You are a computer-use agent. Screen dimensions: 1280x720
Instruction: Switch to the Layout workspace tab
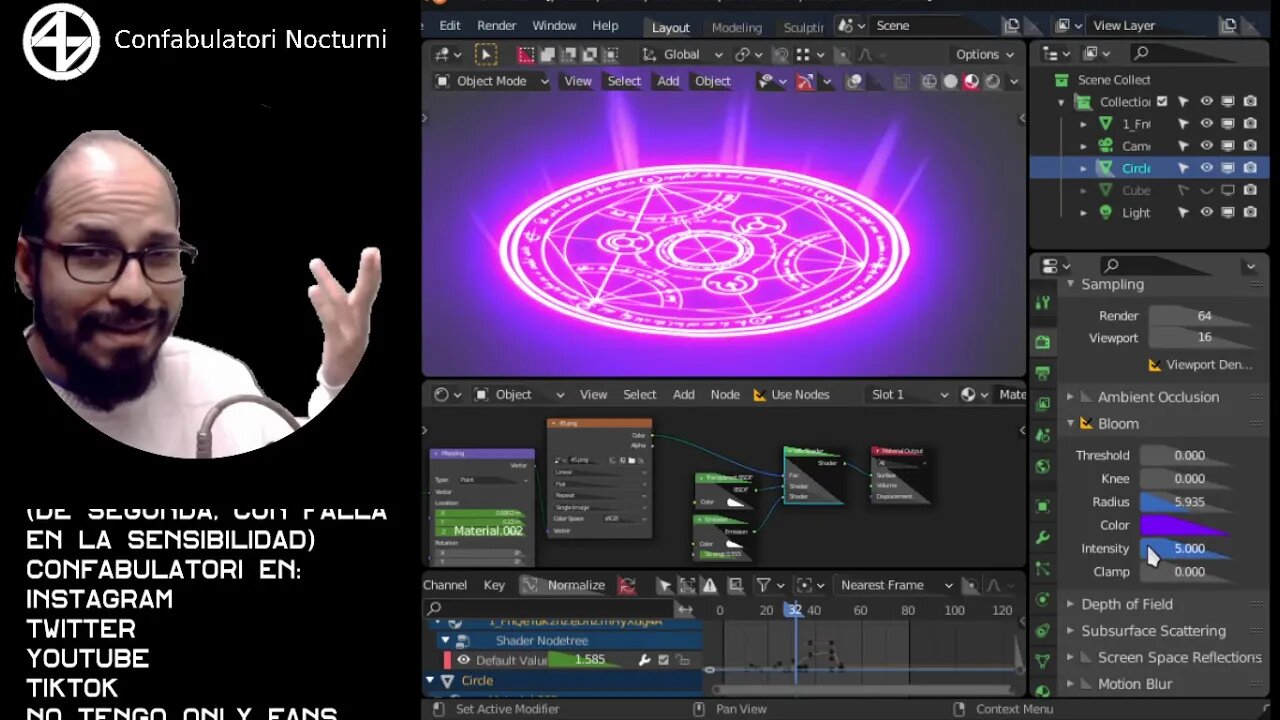pyautogui.click(x=671, y=27)
